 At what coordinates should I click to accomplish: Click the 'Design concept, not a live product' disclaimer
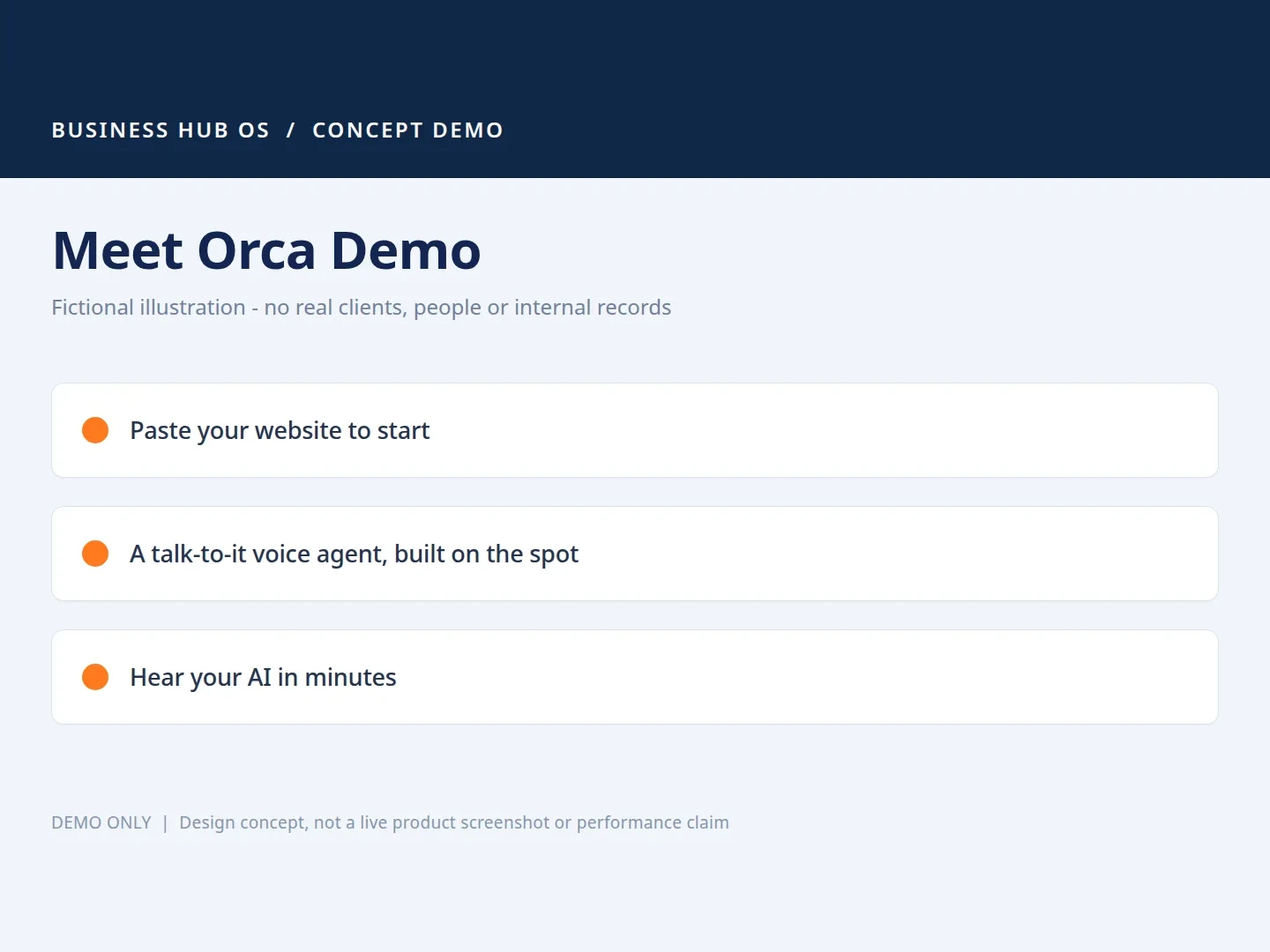454,822
